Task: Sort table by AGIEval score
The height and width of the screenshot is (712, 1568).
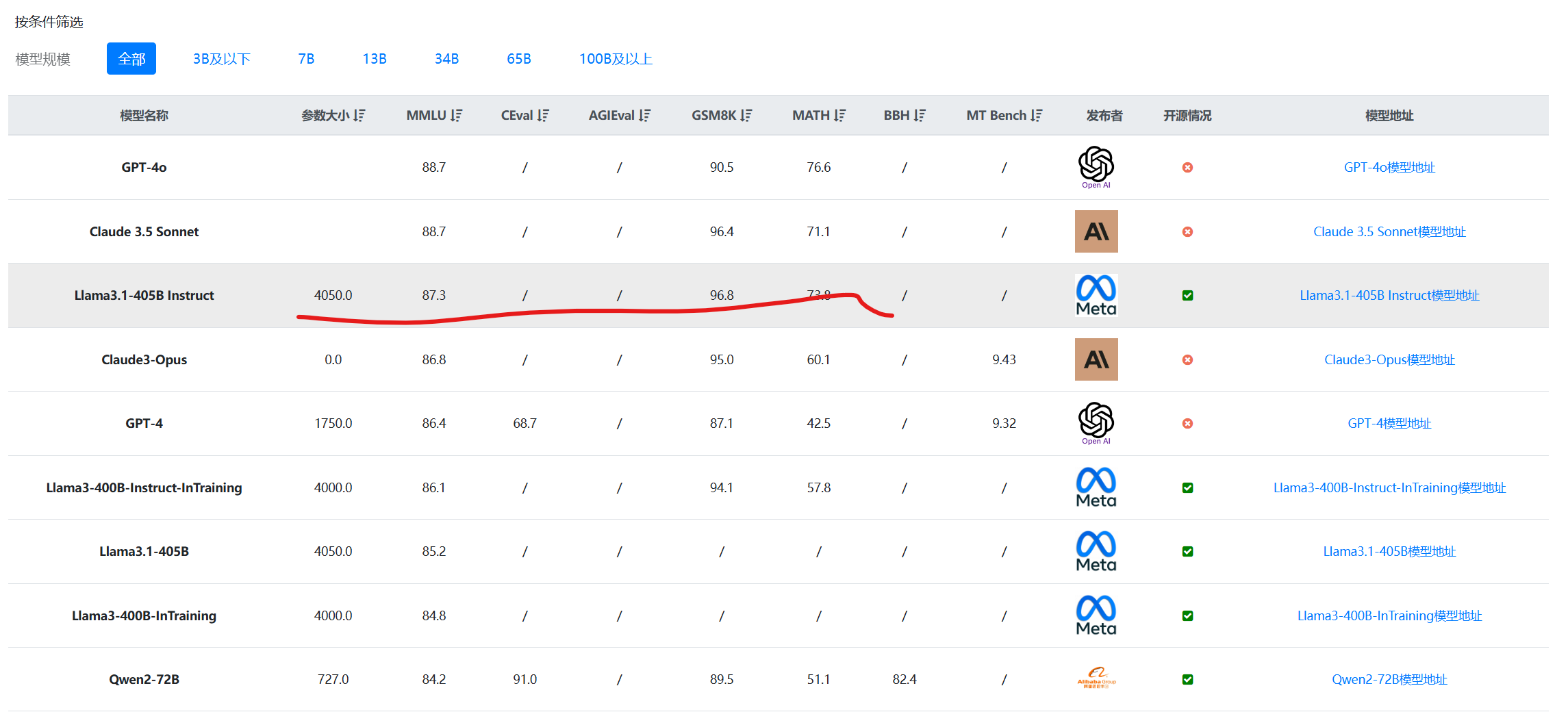Action: pos(644,116)
